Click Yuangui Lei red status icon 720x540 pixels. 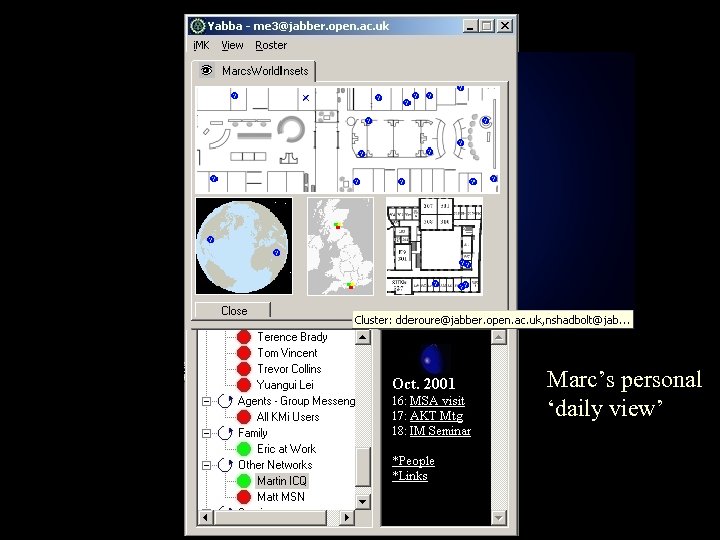pos(244,385)
